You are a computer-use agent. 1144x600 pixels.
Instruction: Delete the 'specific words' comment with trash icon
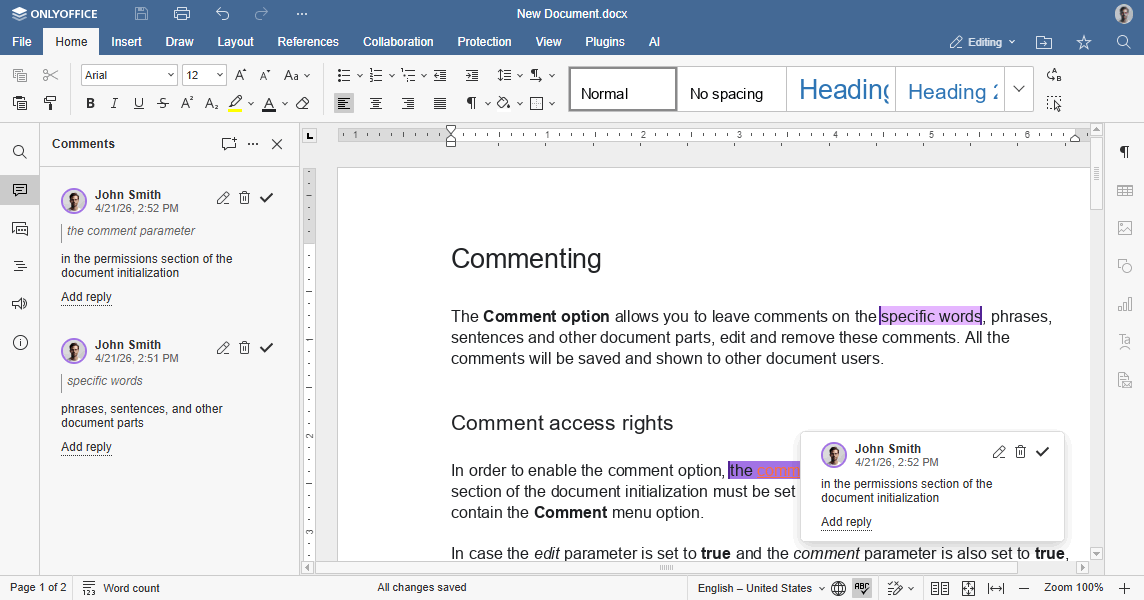pos(245,348)
